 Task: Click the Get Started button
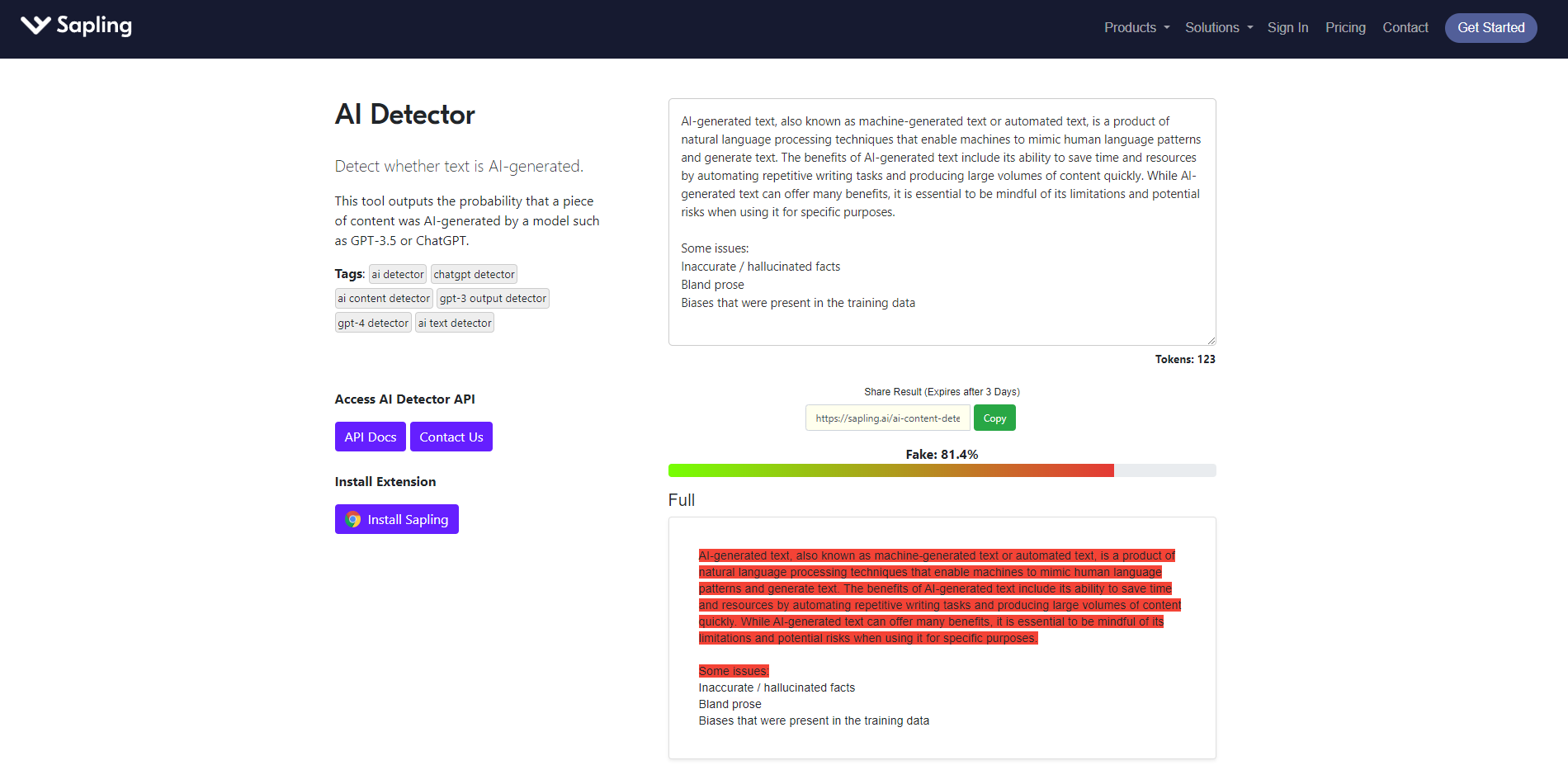coord(1490,27)
